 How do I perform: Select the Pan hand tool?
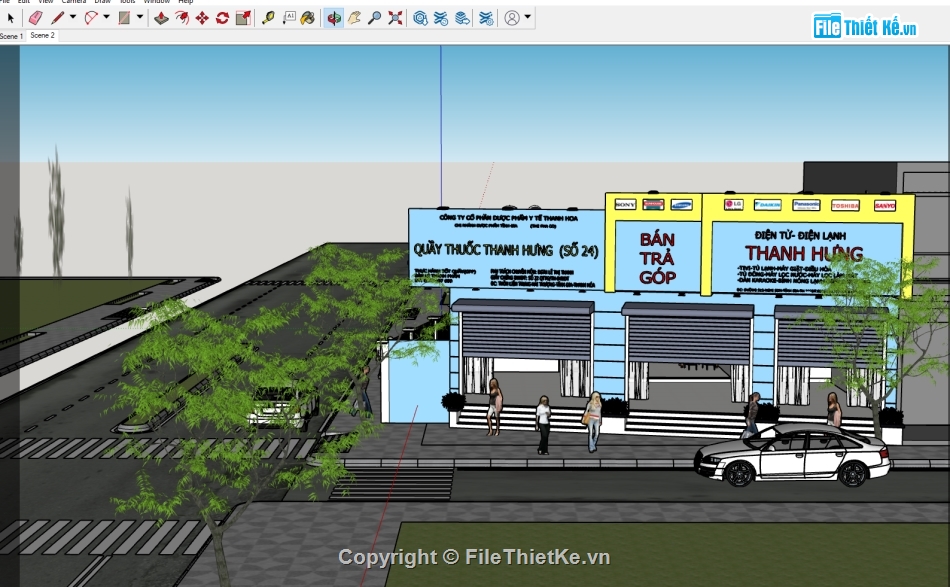click(354, 18)
